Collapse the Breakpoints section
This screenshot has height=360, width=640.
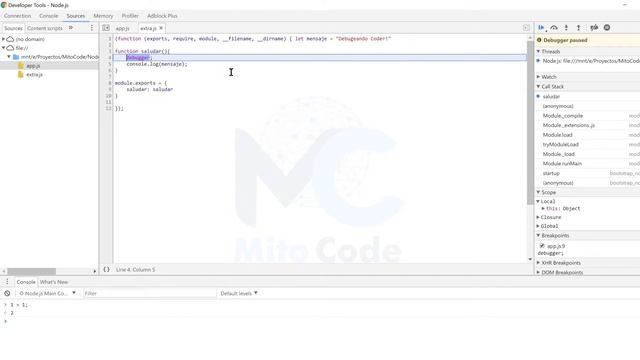(x=538, y=236)
